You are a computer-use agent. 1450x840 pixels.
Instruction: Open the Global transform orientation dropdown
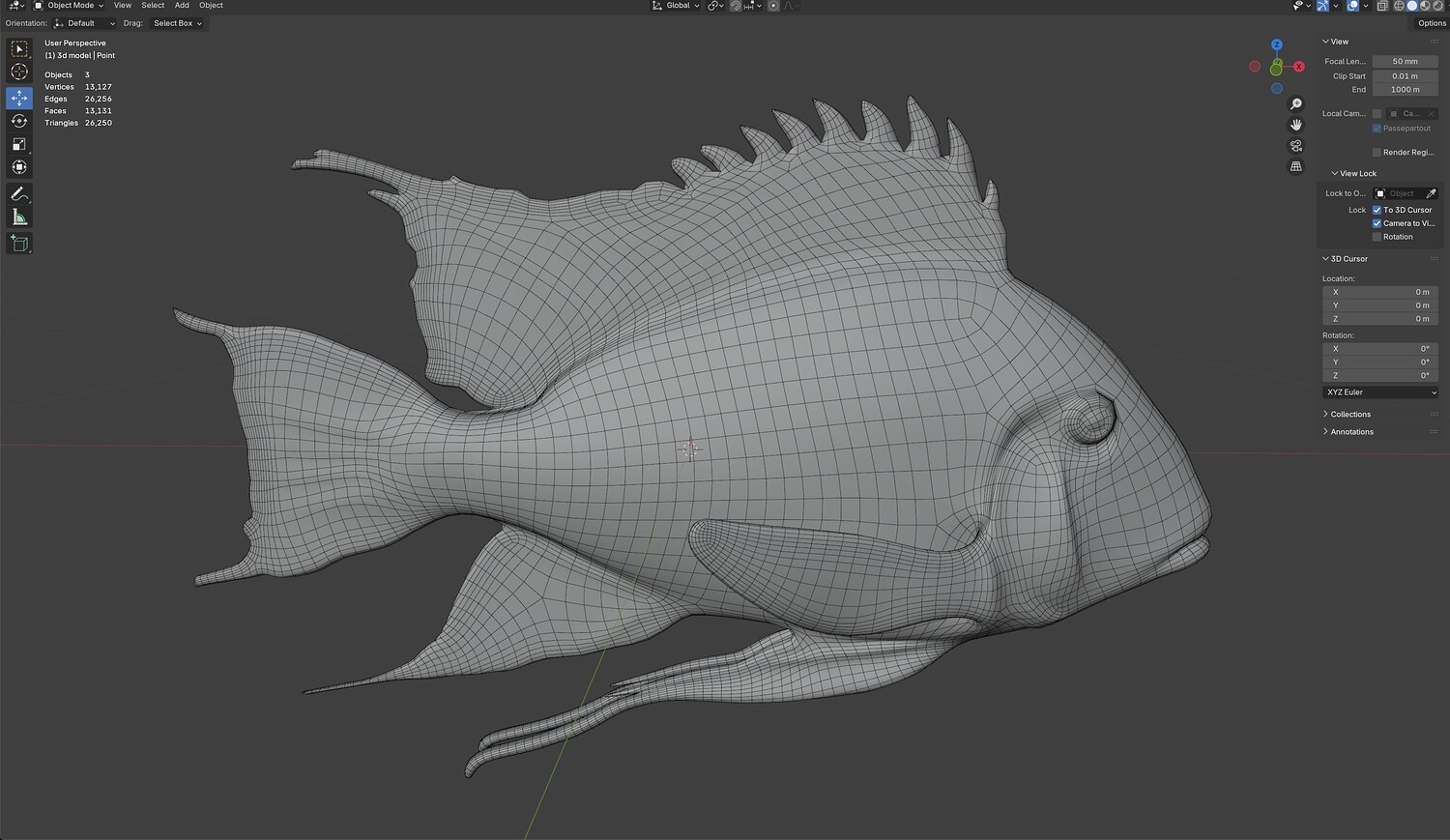point(676,6)
